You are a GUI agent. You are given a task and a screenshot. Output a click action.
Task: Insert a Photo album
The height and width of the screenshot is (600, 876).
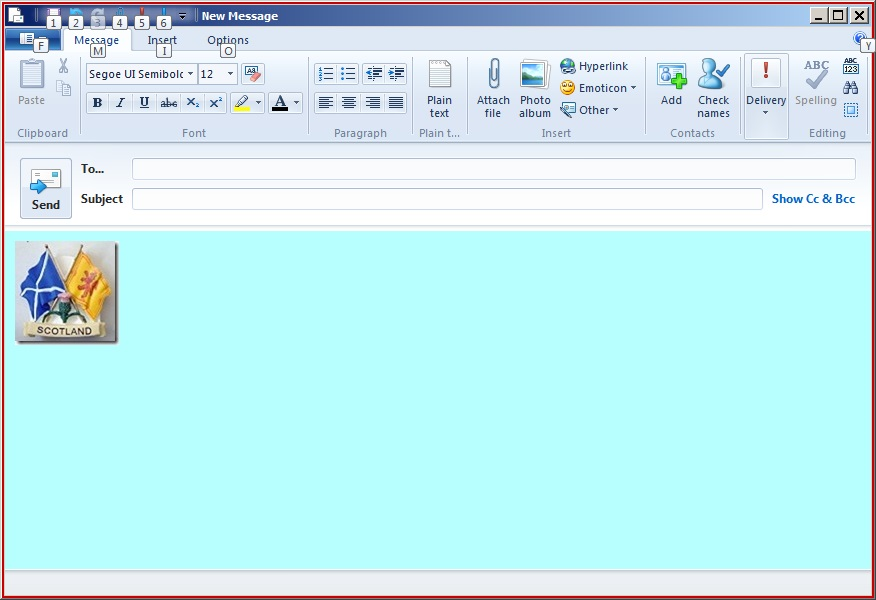535,89
